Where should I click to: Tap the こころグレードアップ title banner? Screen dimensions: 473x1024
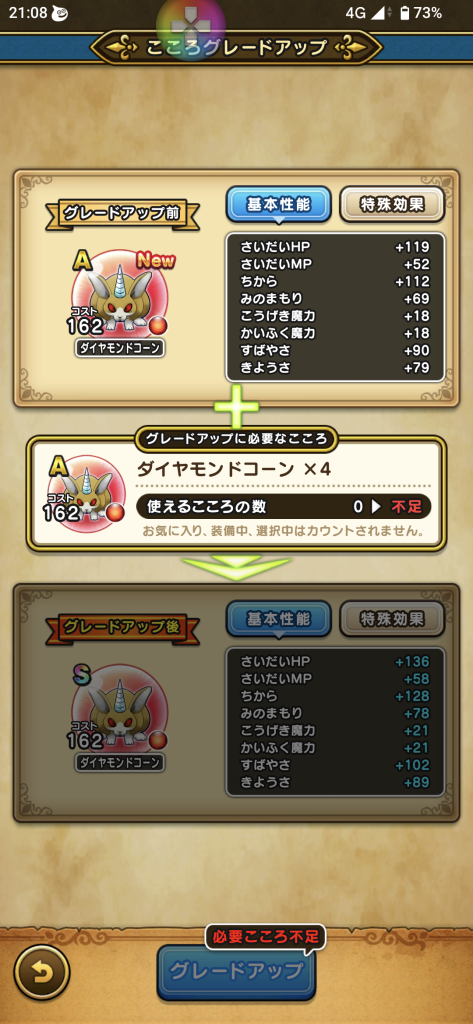point(236,48)
